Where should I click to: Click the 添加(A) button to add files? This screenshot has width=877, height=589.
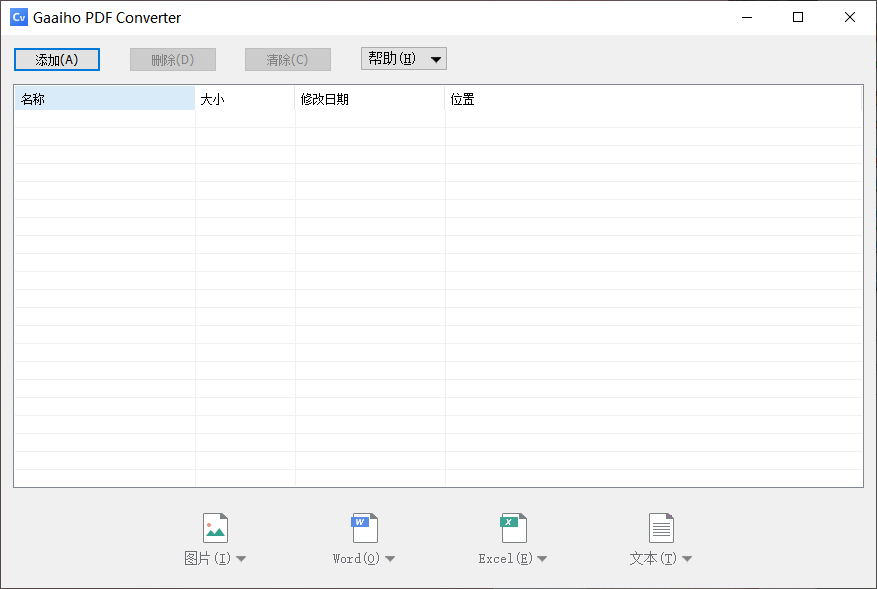pos(57,59)
